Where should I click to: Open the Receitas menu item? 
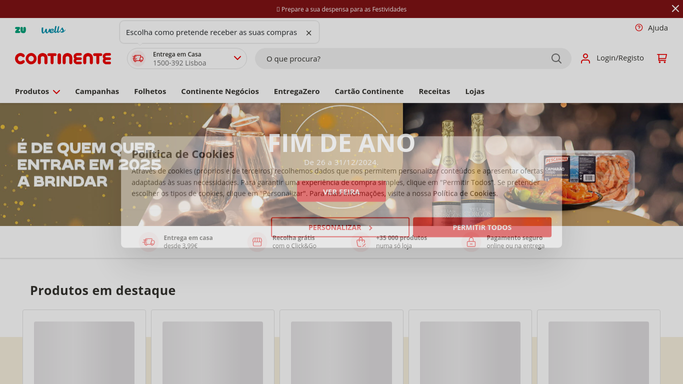coord(434,91)
